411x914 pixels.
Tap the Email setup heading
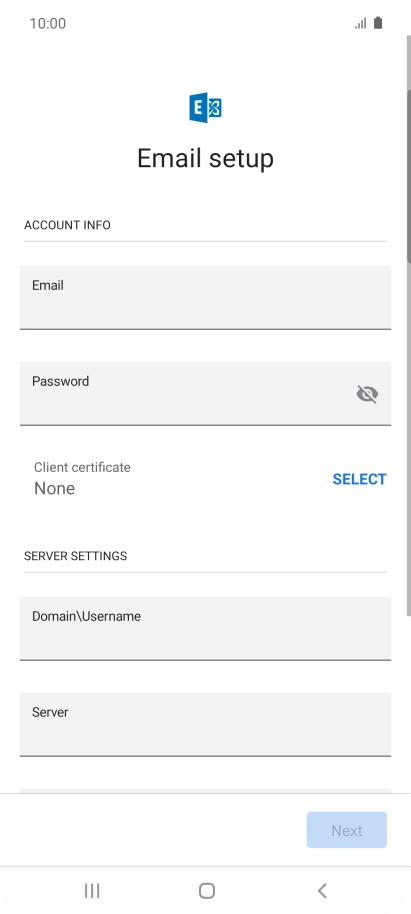coord(205,158)
